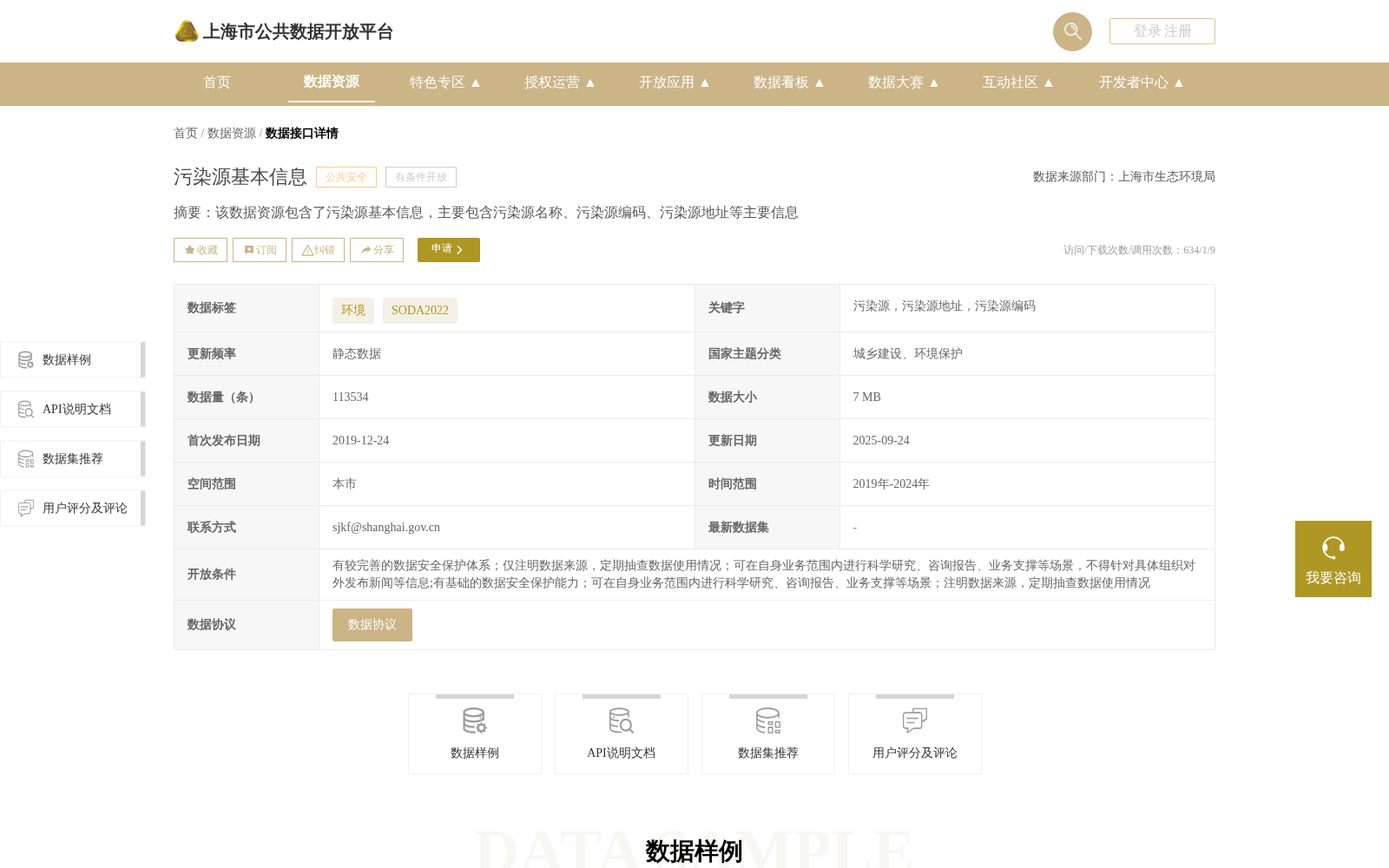Click the first publish date 2019-12-24
The image size is (1389, 868).
pyautogui.click(x=361, y=441)
